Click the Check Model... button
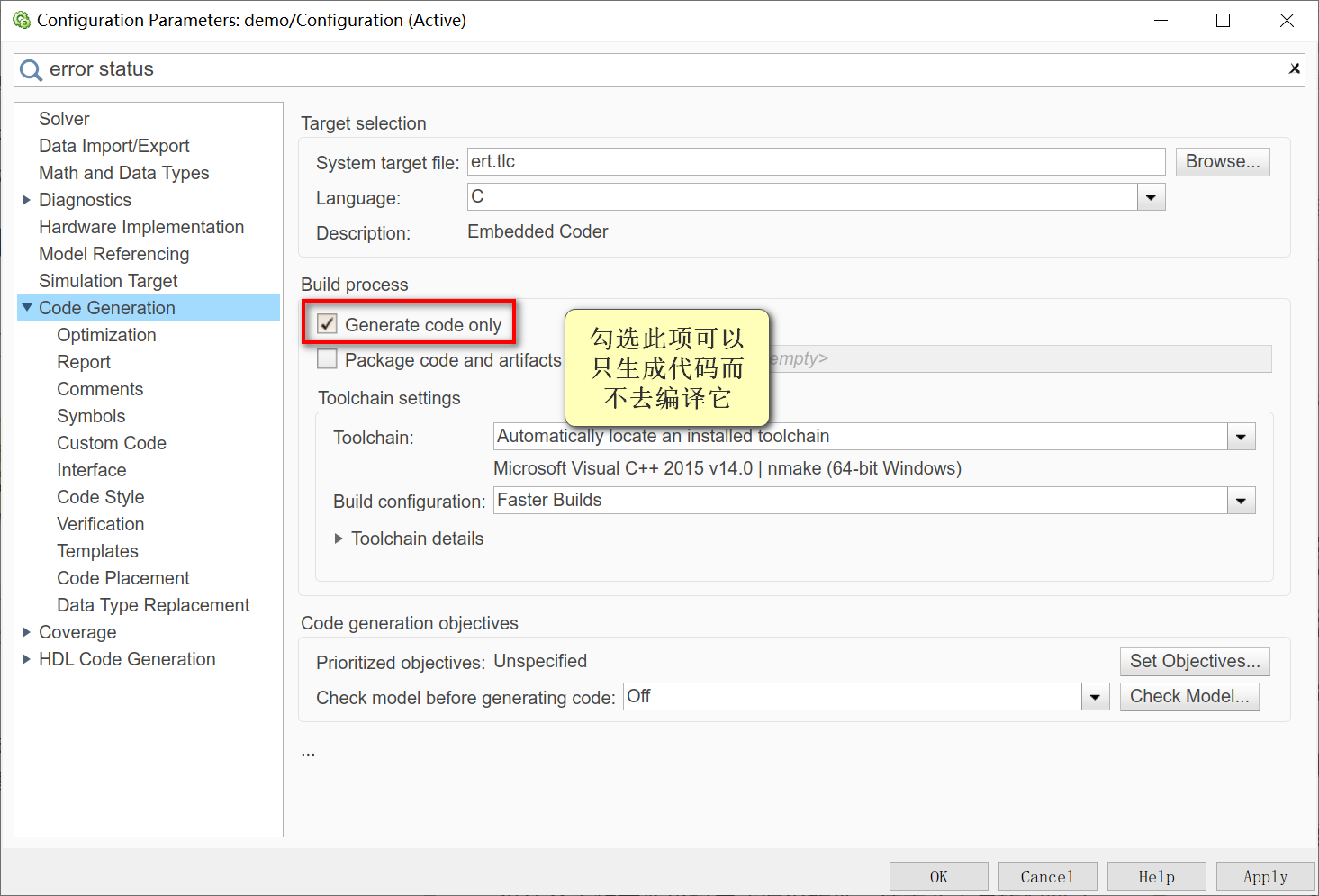Screen dimensions: 1319x896 [x=1189, y=697]
